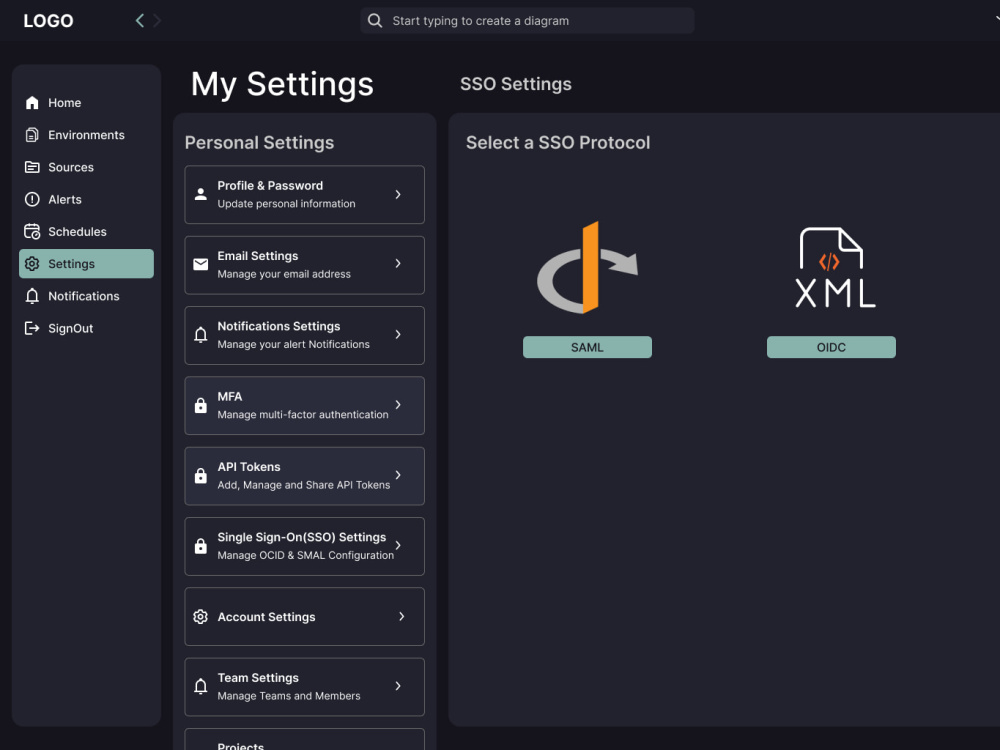Click the 'SSO Settings' heading

[516, 84]
